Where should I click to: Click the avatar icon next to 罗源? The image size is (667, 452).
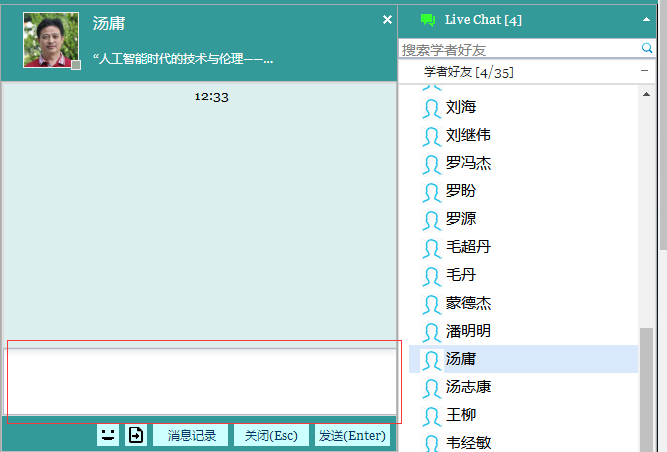(x=431, y=219)
